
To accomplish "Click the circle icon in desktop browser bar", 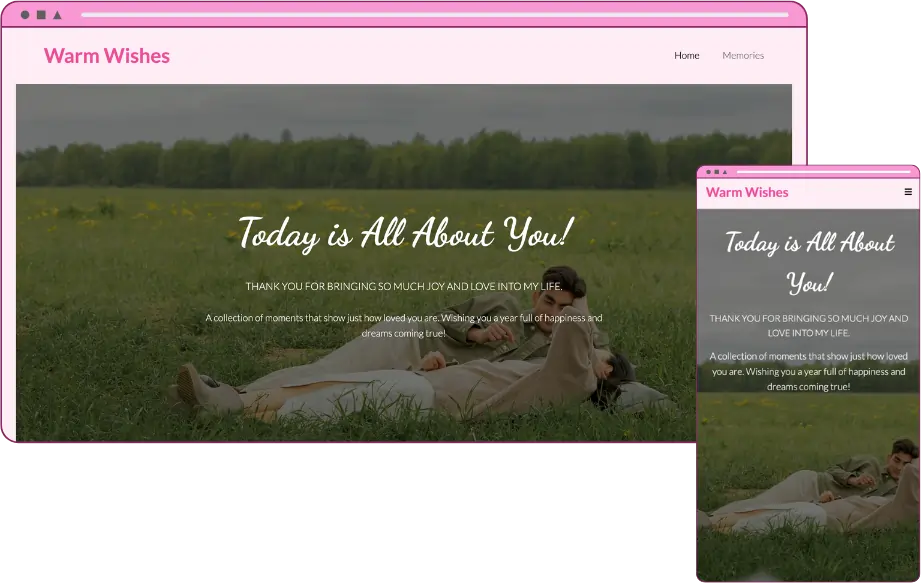I will coord(25,15).
